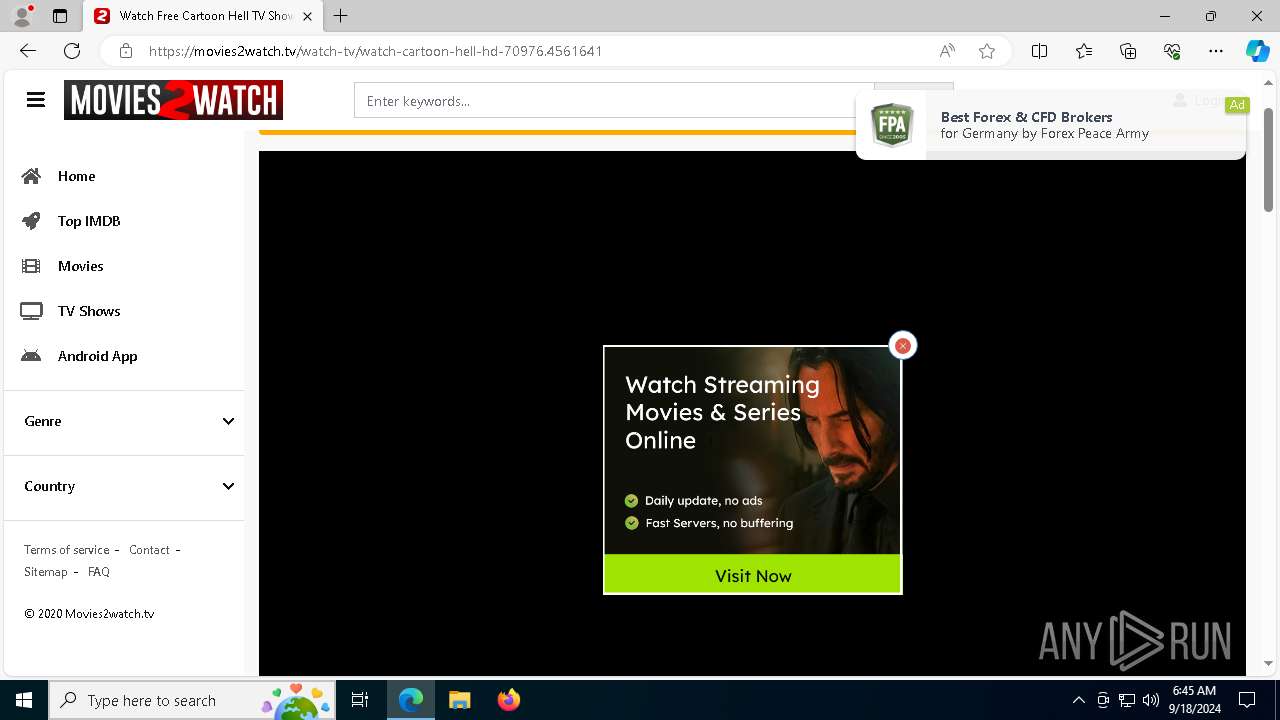Open Browser essentials
This screenshot has width=1280, height=720.
click(1172, 51)
